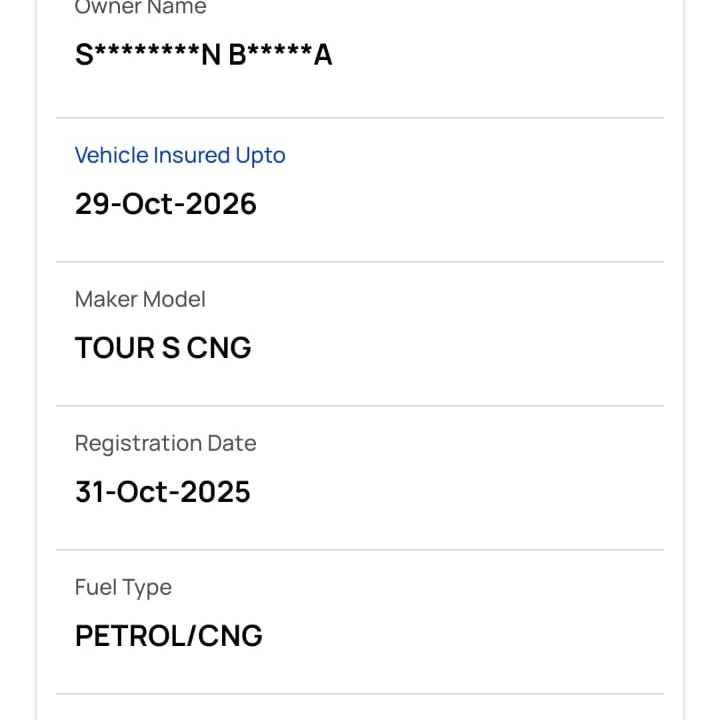Viewport: 720px width, 720px height.
Task: Select the masked owner name value
Action: coord(203,55)
